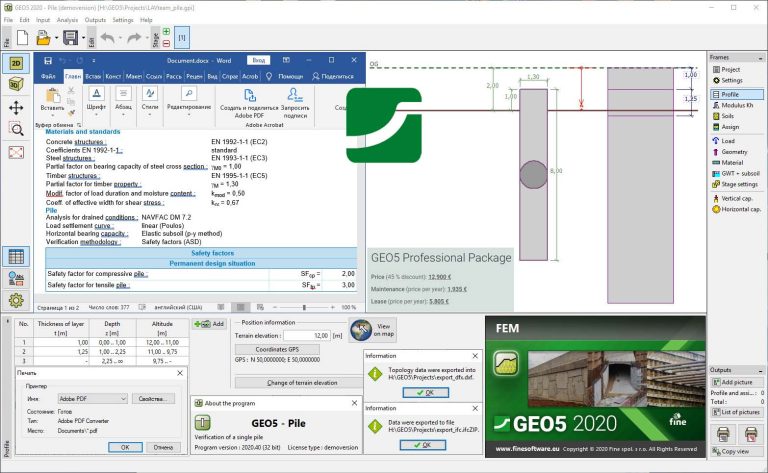
Task: Remove construction stage with red minus
Action: 167,44
